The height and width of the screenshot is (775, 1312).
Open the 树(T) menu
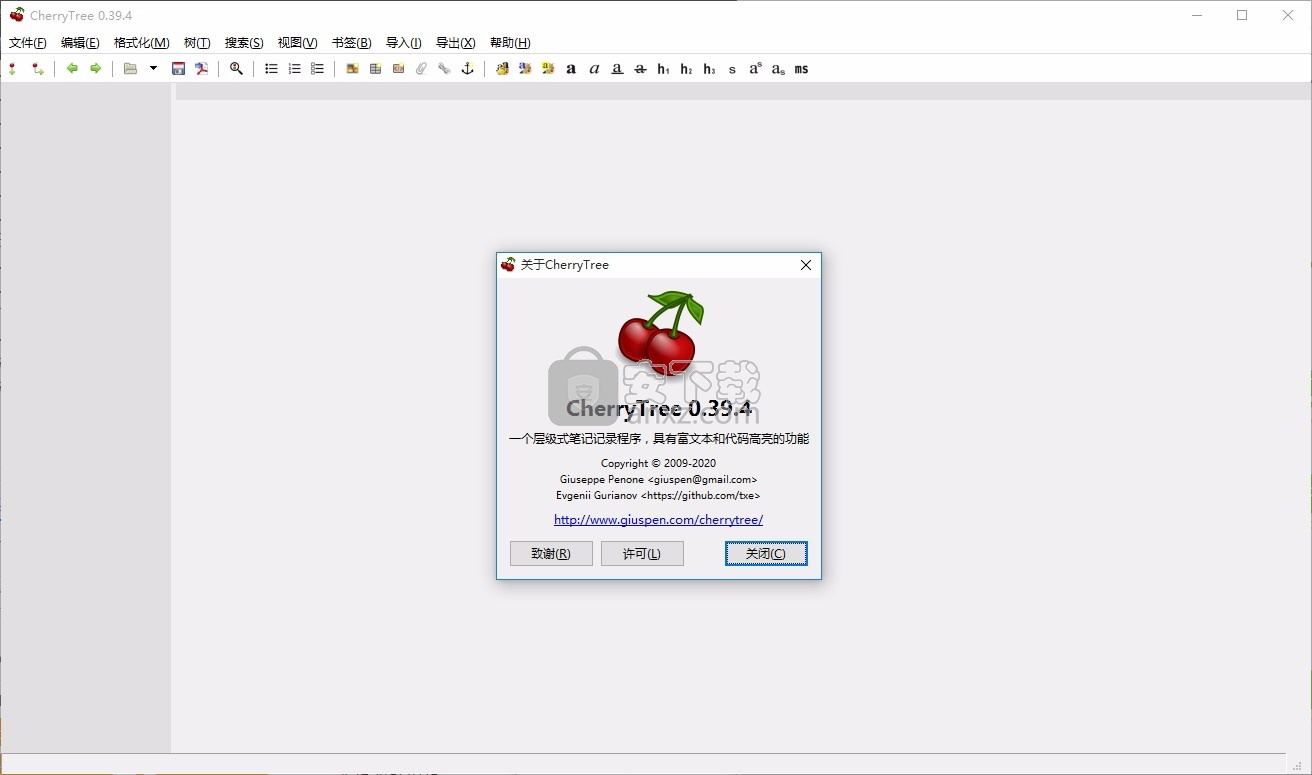(197, 43)
